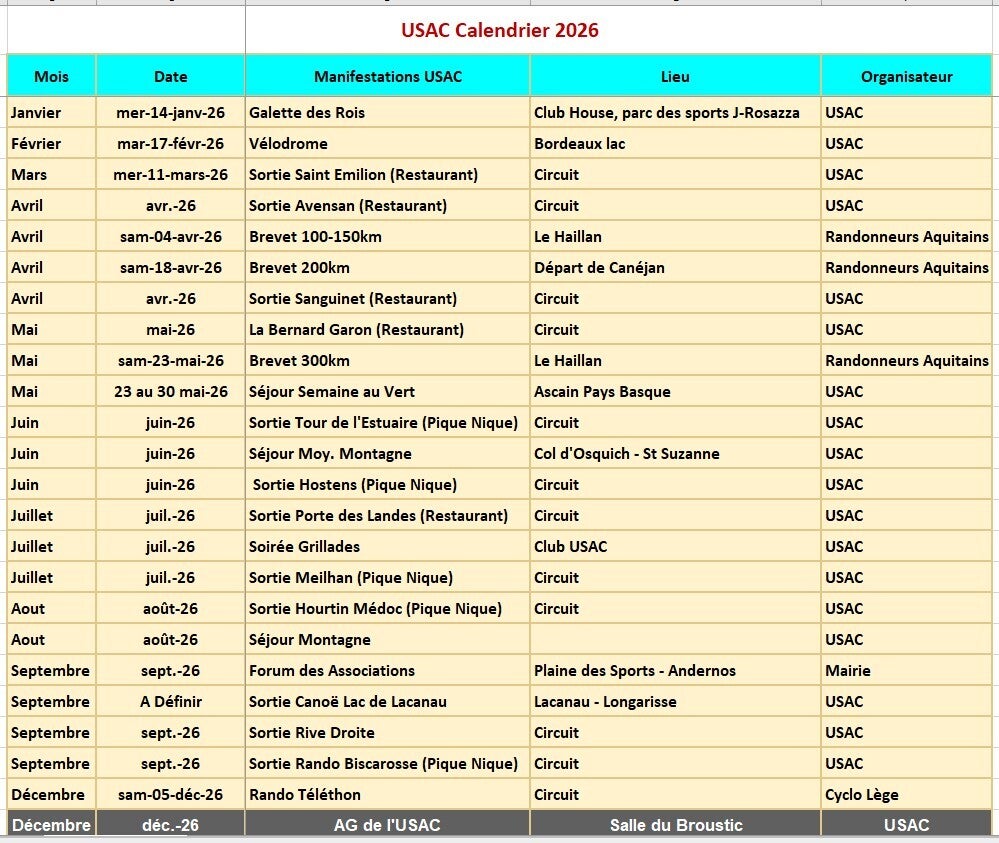Screen dimensions: 999x843
Task: Select the Soirée Grillades cell
Action: [387, 547]
